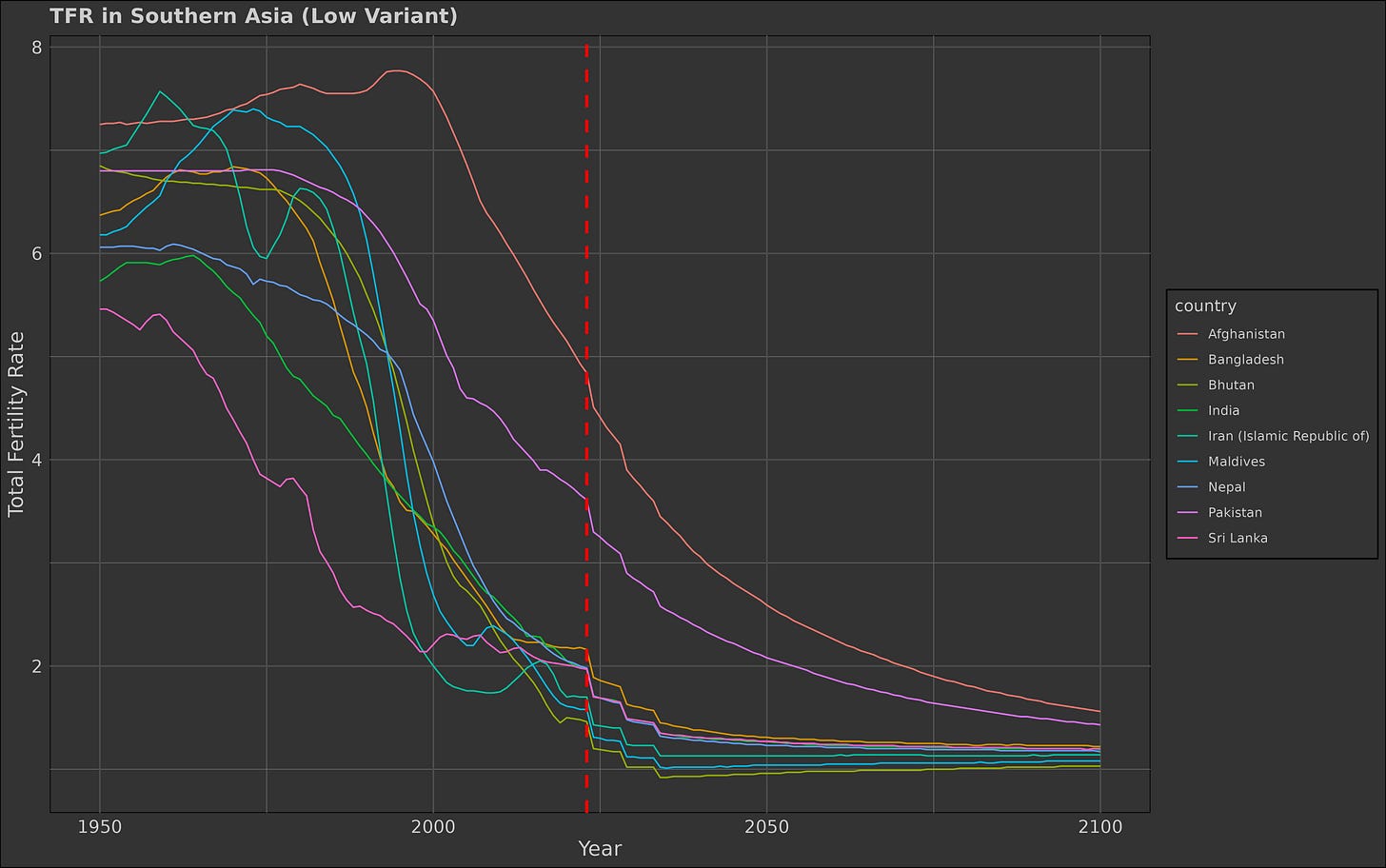Image resolution: width=1386 pixels, height=868 pixels.
Task: Click the 1950 x-axis tick label
Action: click(100, 826)
